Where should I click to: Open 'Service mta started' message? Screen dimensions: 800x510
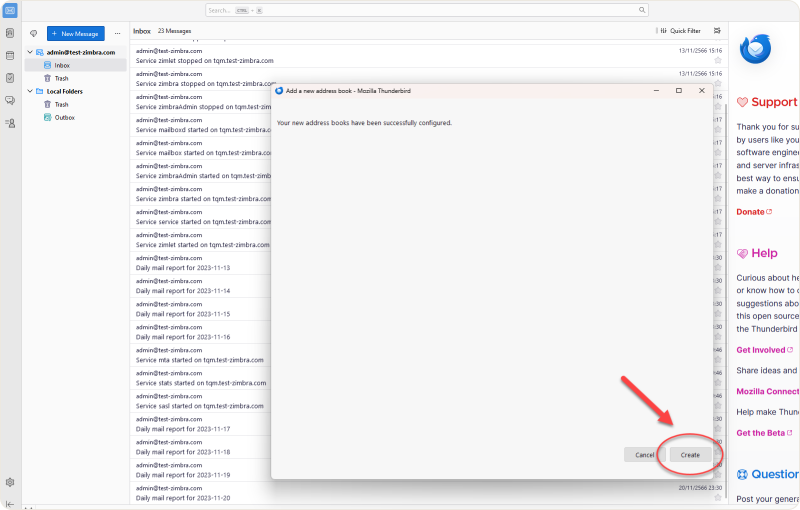pos(201,355)
